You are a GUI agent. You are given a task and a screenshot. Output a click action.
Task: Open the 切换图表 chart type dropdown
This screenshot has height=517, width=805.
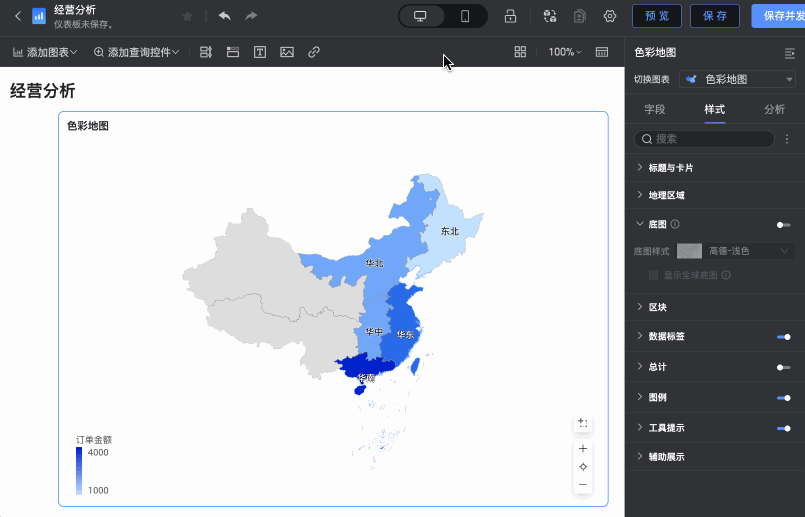point(738,79)
